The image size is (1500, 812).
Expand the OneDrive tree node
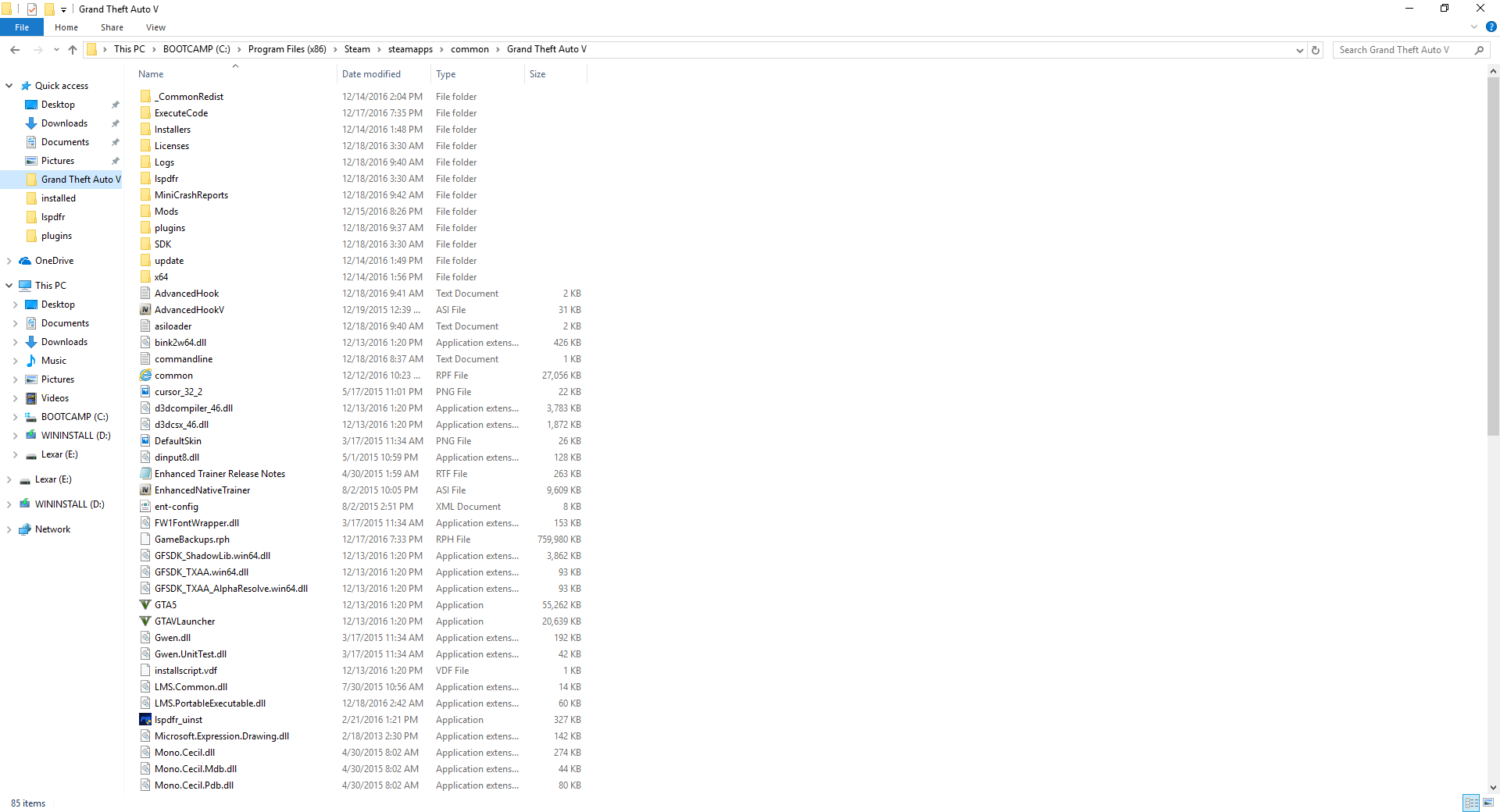point(9,261)
